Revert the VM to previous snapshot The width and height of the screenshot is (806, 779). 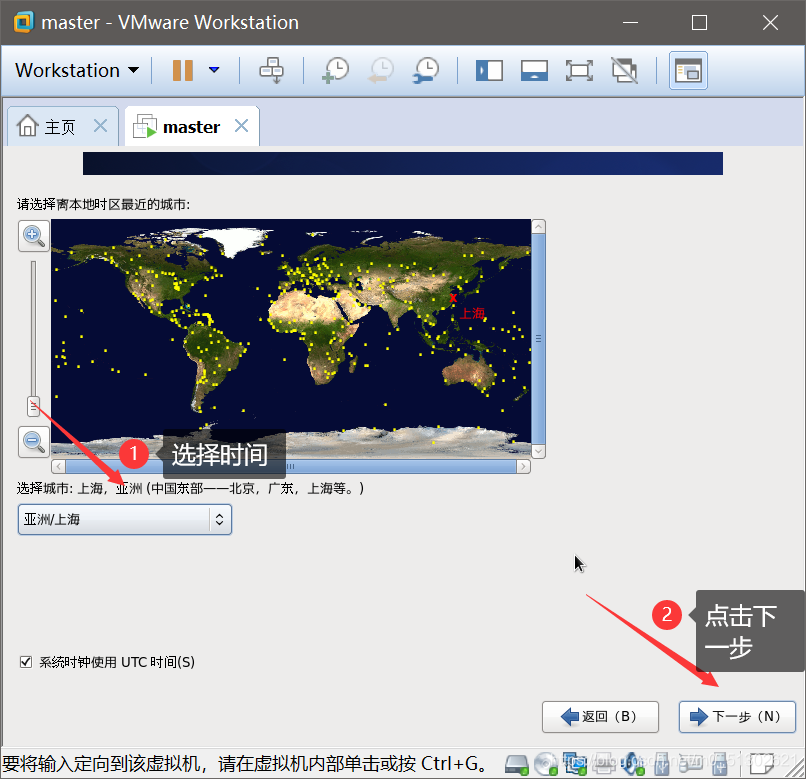point(381,70)
